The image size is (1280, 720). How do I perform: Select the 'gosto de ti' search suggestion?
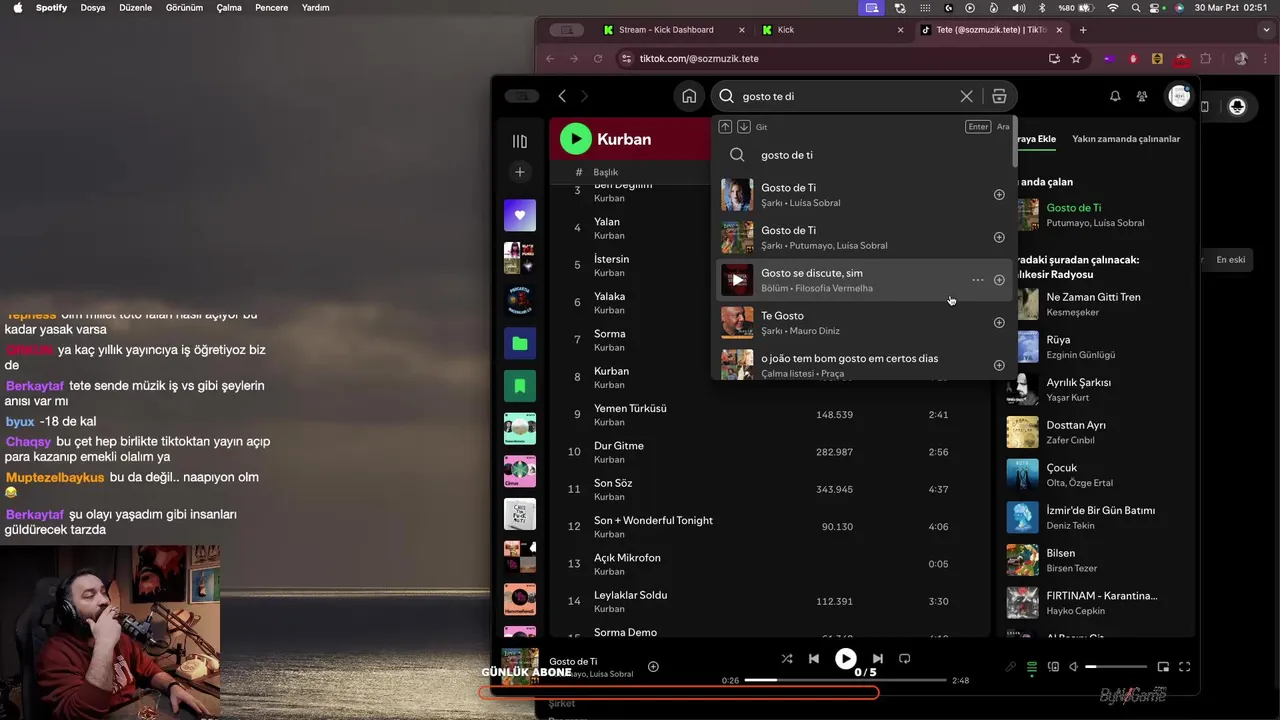pyautogui.click(x=865, y=155)
